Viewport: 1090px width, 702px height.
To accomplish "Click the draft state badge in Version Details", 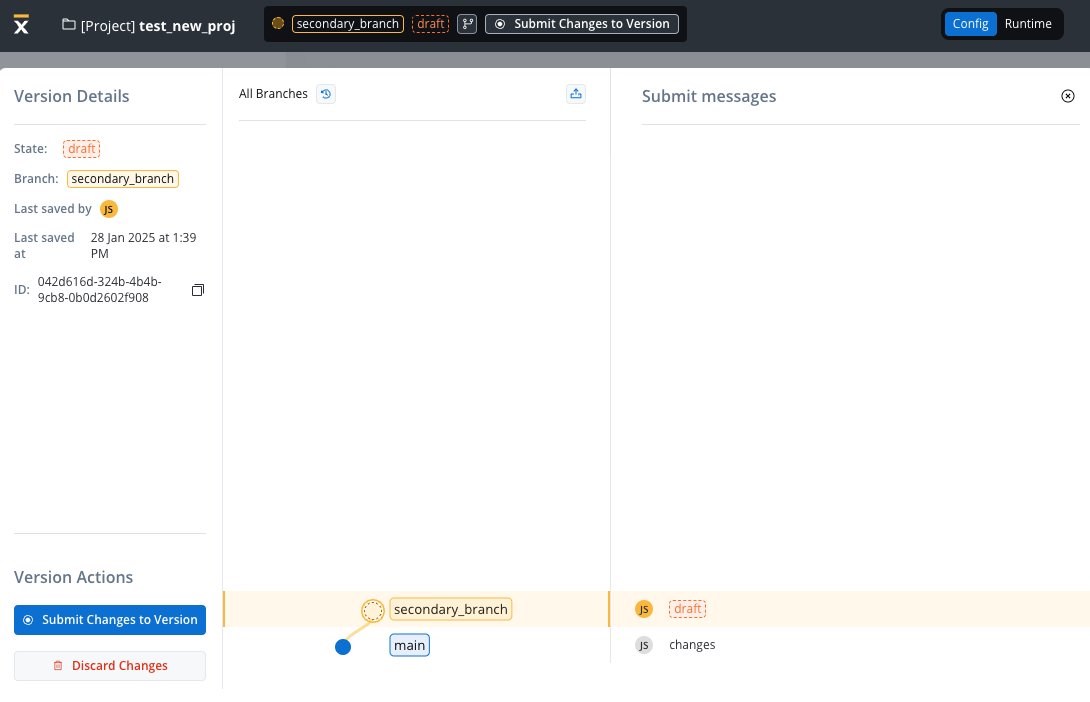I will tap(81, 149).
